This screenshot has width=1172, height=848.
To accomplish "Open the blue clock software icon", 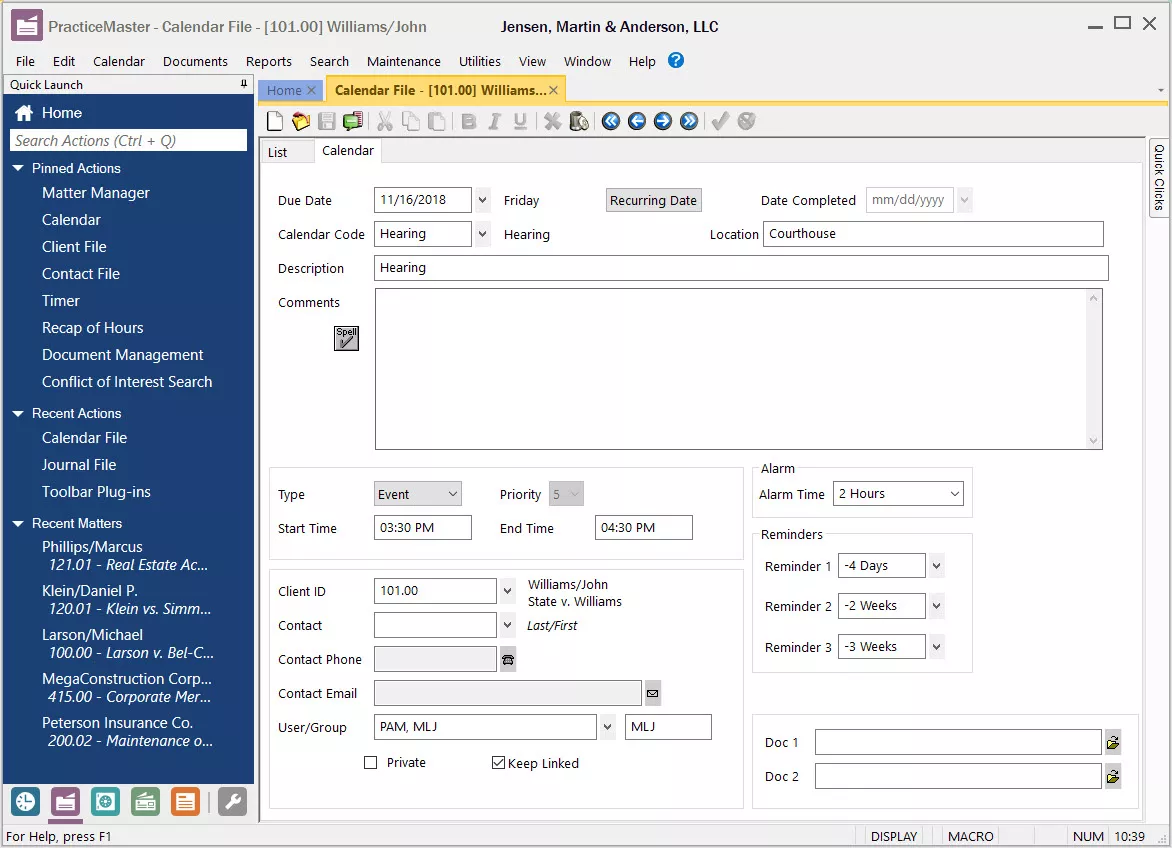I will tap(25, 801).
